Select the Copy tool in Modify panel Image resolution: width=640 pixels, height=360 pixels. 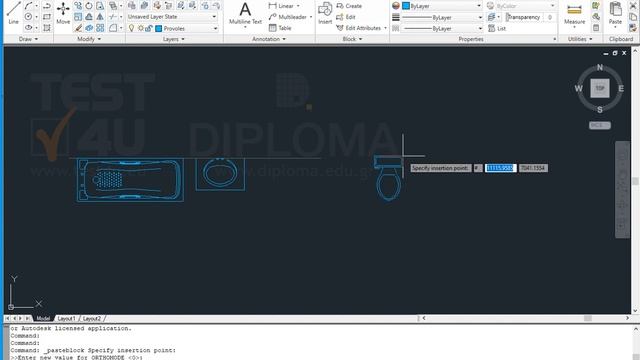point(78,6)
